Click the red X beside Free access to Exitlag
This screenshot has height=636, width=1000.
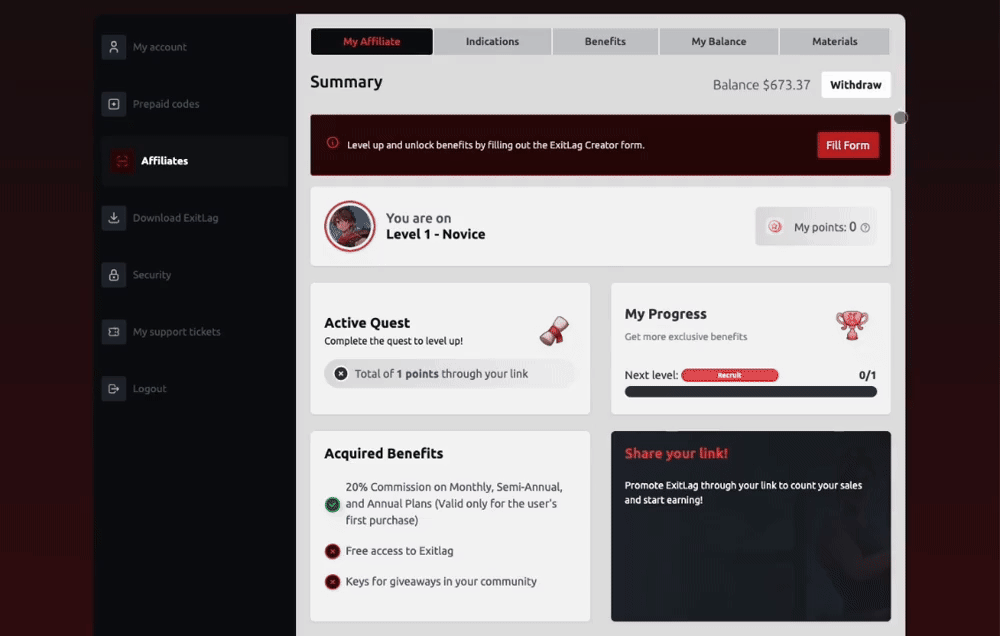click(x=332, y=551)
